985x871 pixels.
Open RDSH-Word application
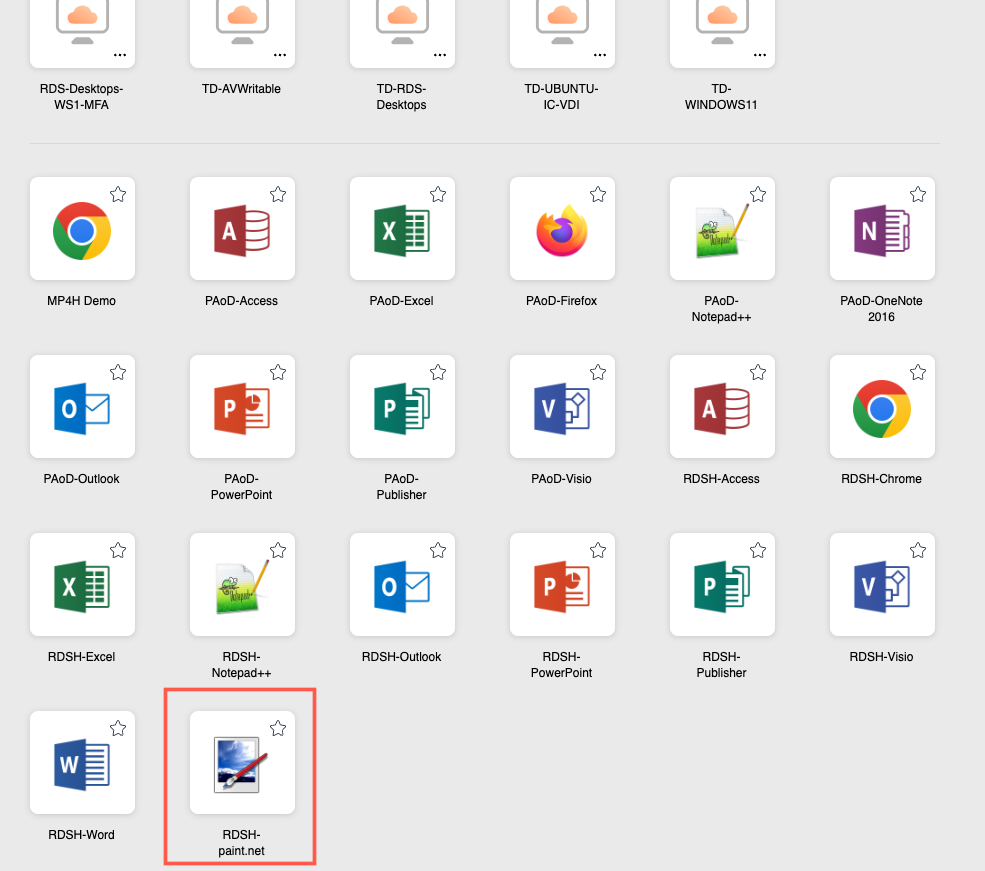pos(82,764)
